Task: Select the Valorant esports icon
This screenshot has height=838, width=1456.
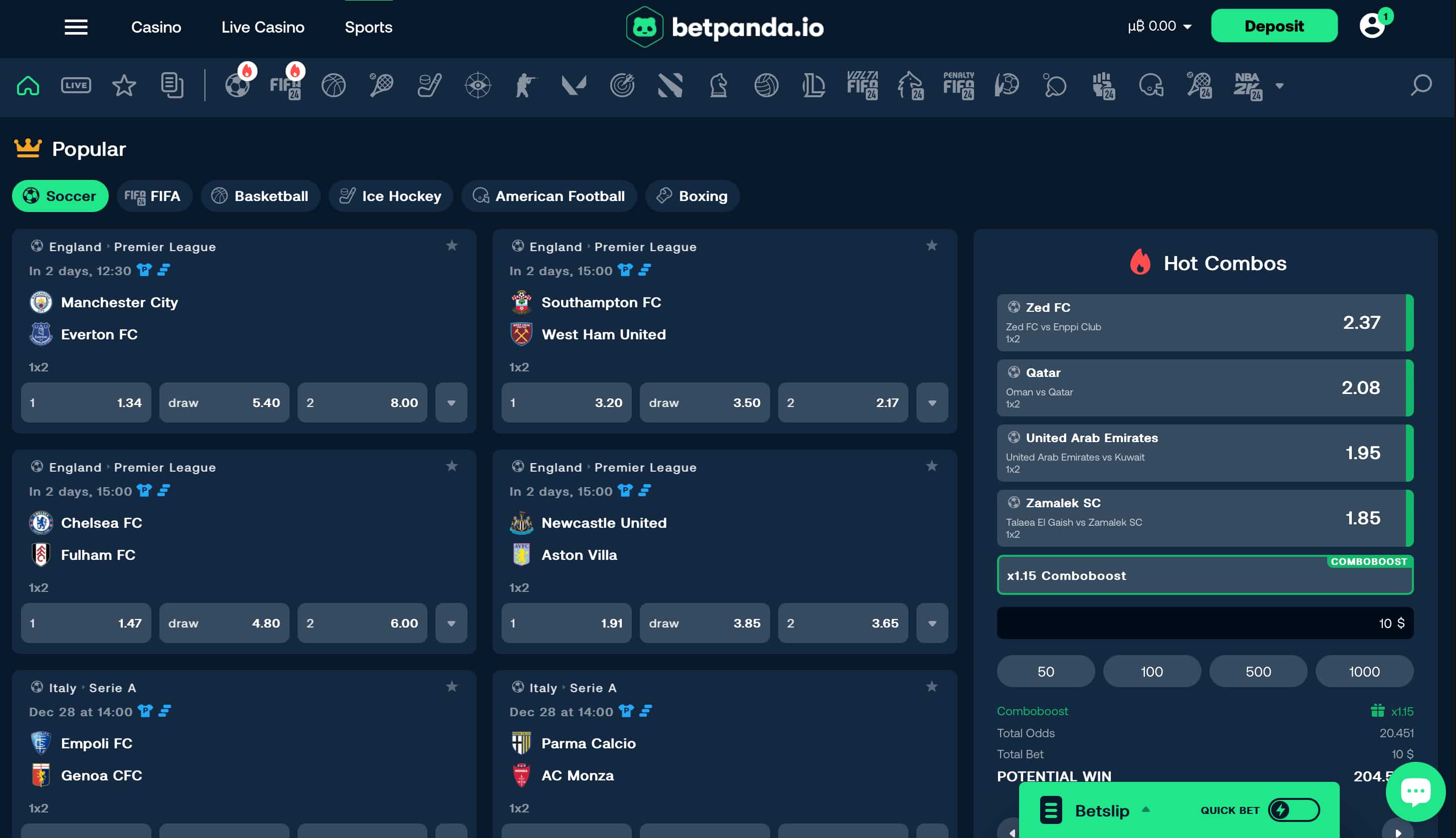Action: pyautogui.click(x=575, y=85)
